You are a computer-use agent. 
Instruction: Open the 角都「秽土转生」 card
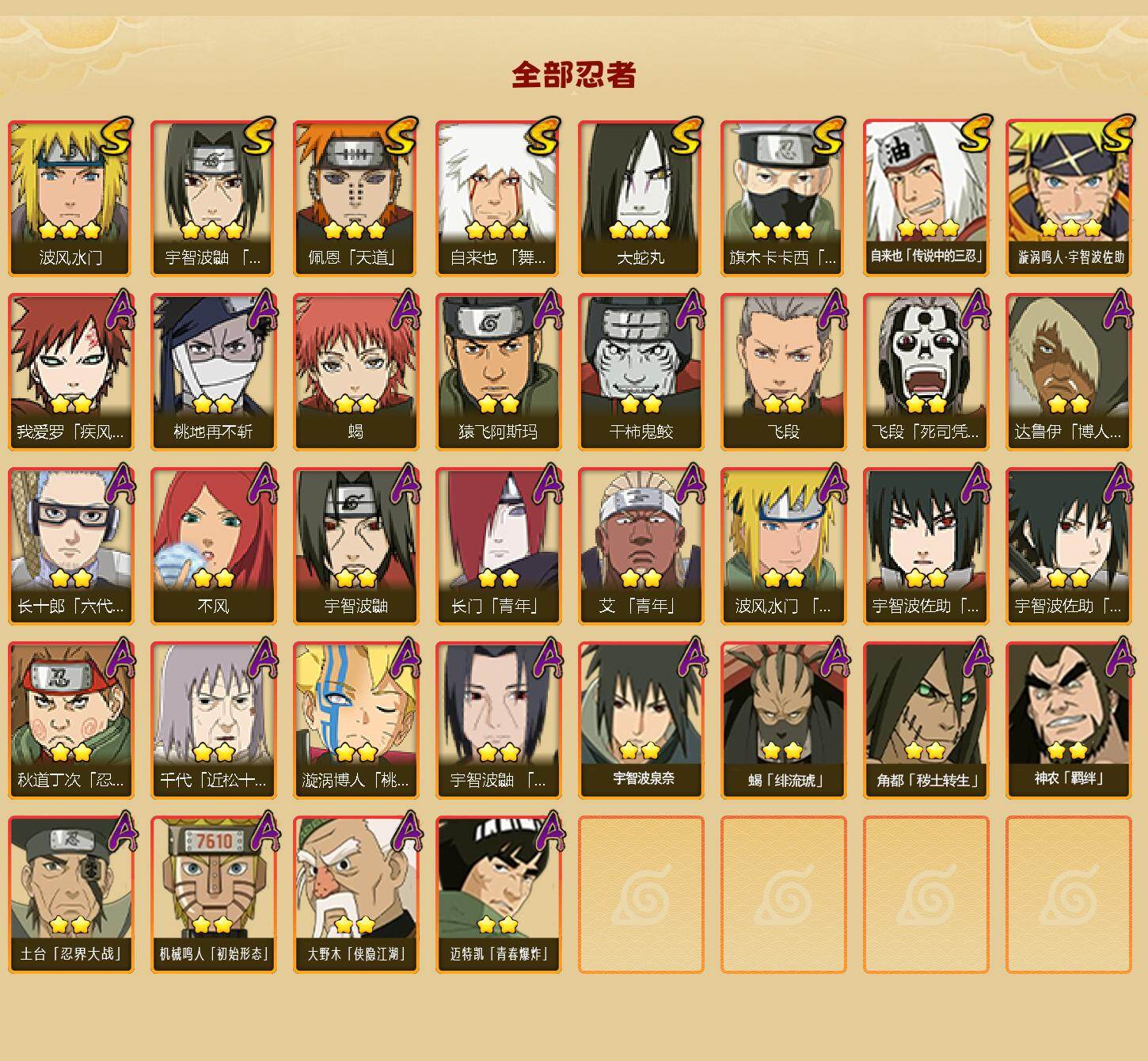pyautogui.click(x=926, y=721)
